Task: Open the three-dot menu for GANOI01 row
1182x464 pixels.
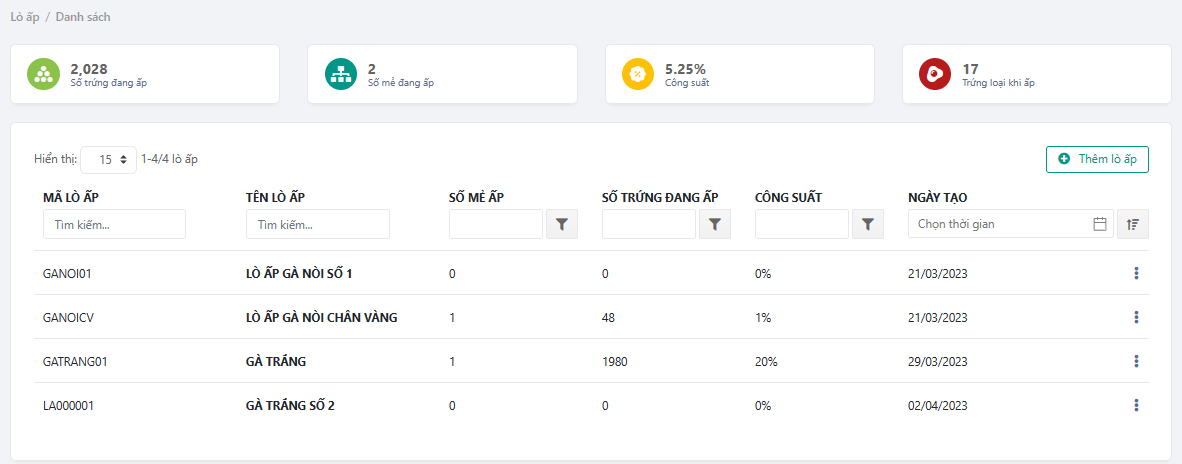Action: (x=1136, y=273)
